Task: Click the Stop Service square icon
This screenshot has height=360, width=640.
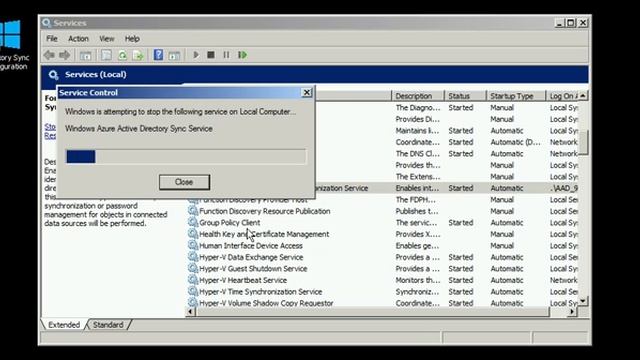Action: 211,55
